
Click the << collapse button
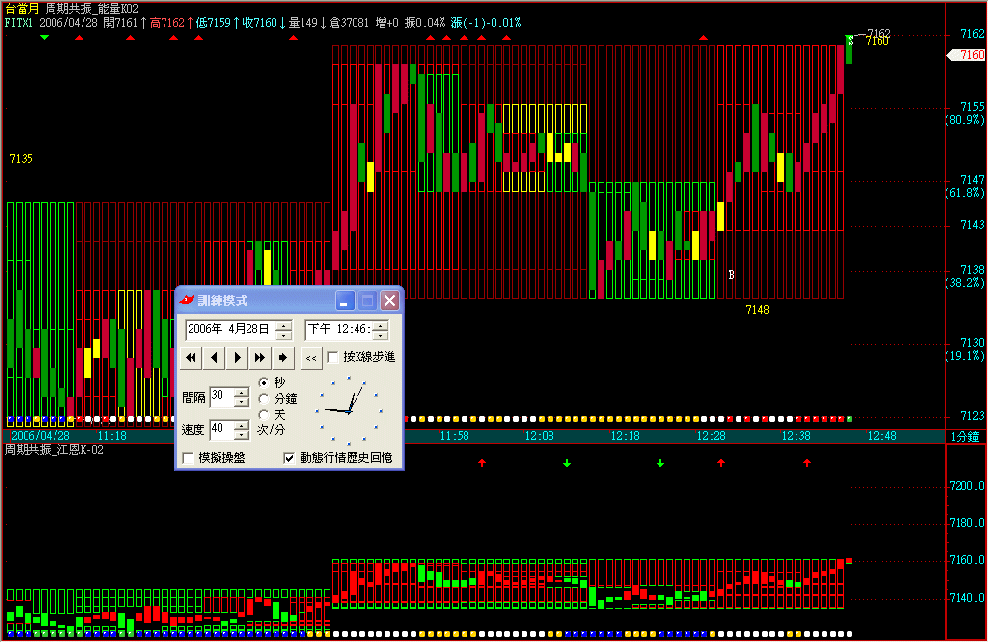tap(311, 357)
